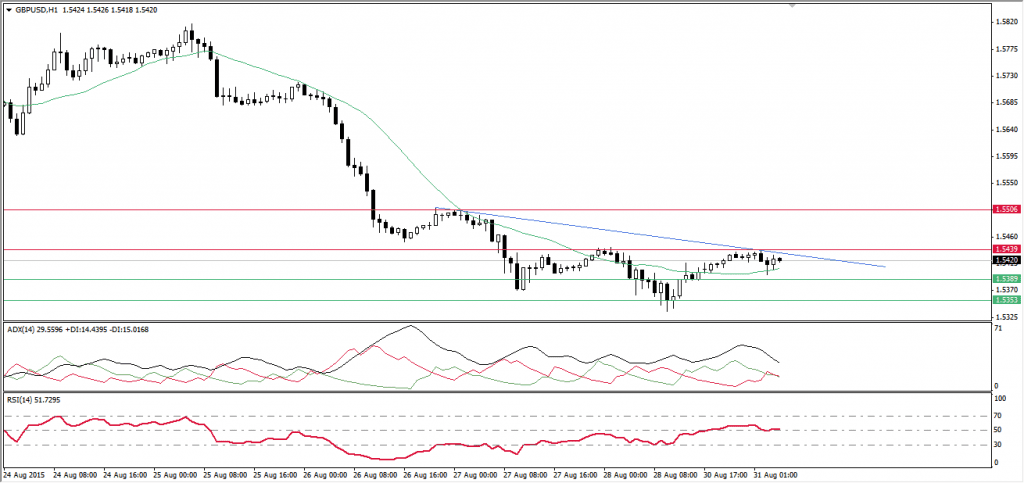Click the red 1.5439 price tag

1006,248
